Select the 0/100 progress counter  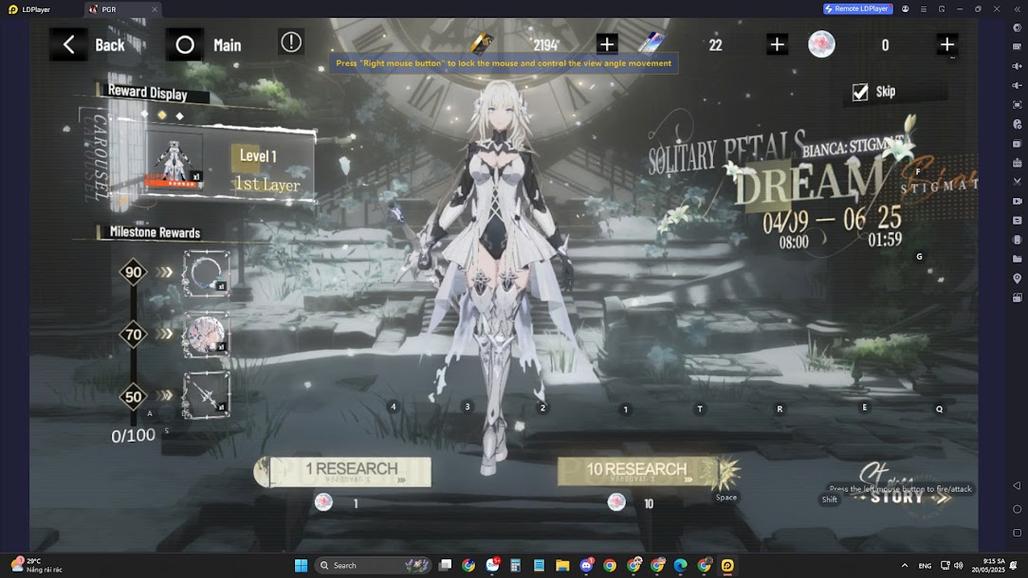click(x=133, y=435)
